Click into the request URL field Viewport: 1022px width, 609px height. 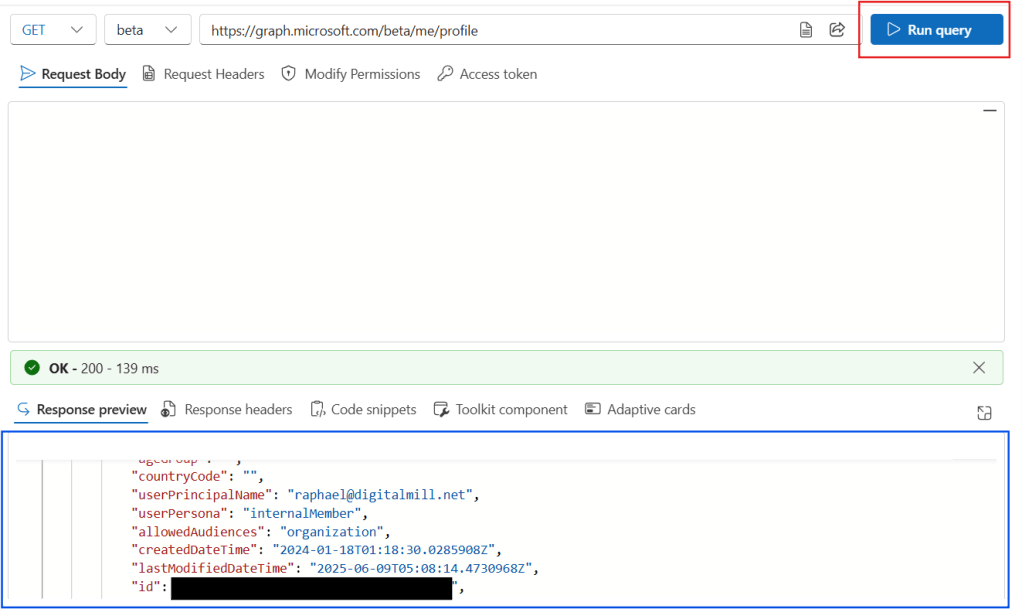coord(450,30)
